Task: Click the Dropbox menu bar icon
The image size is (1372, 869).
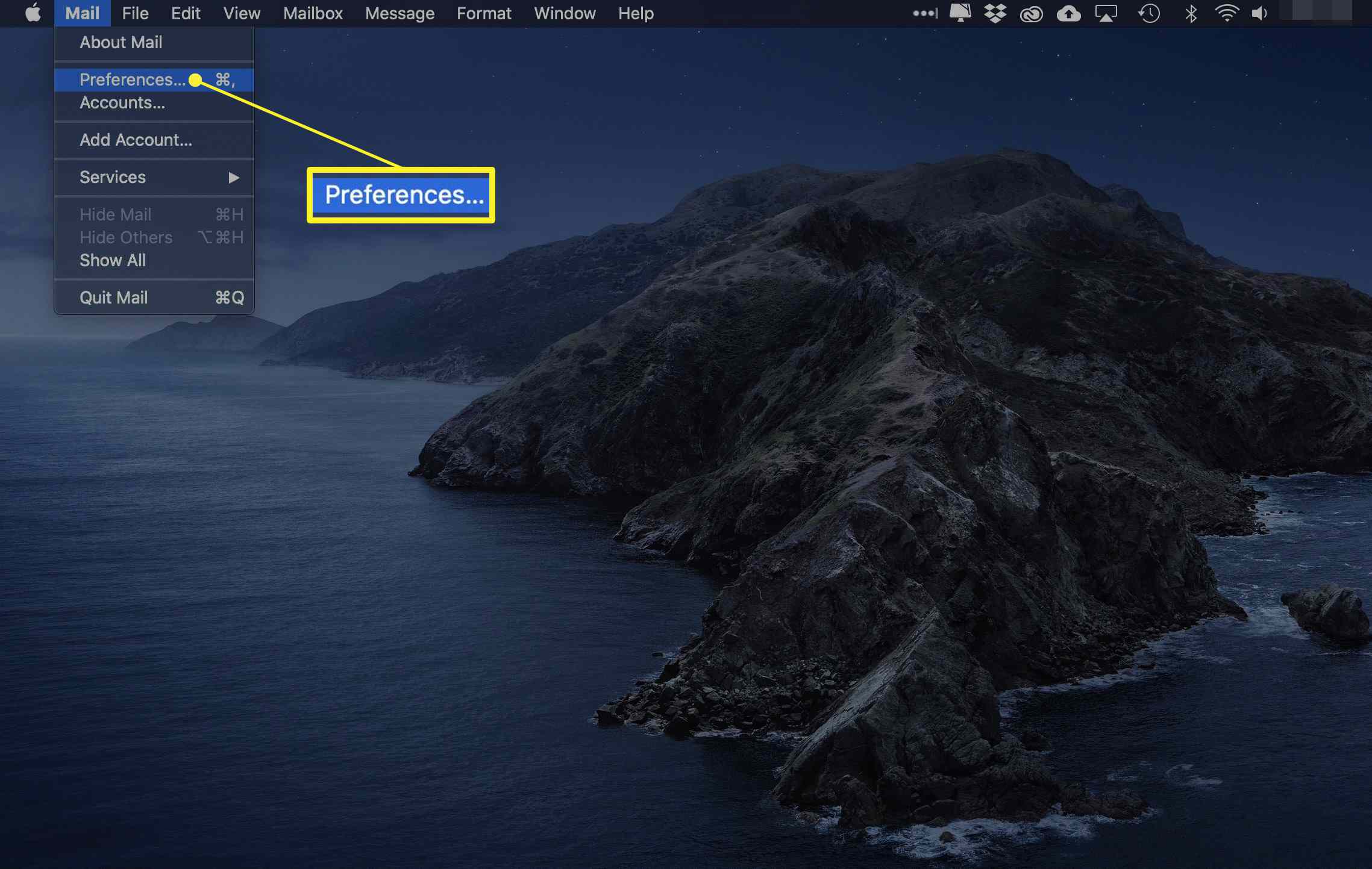Action: point(995,13)
